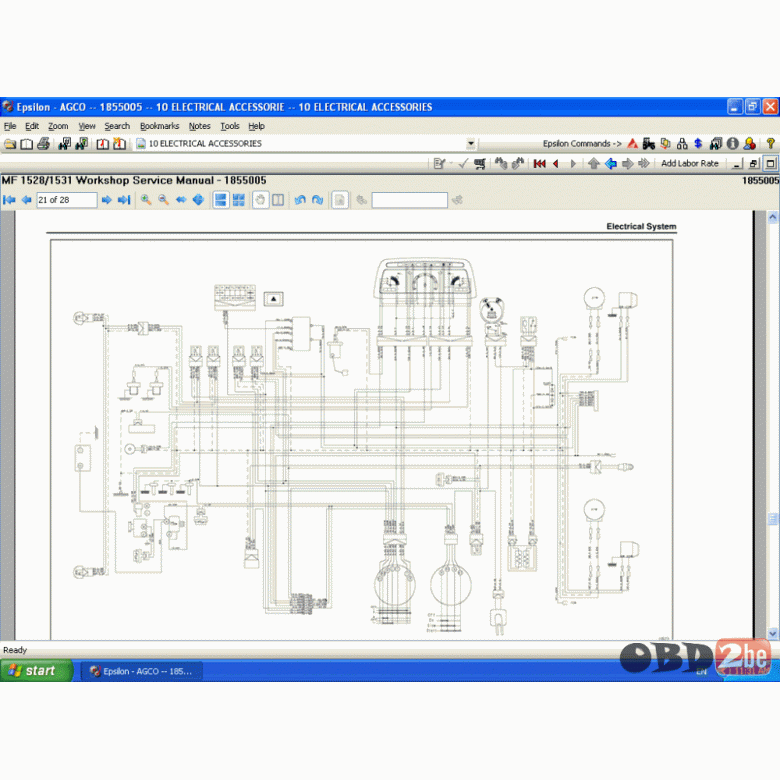Open the Tools menu

(x=230, y=126)
